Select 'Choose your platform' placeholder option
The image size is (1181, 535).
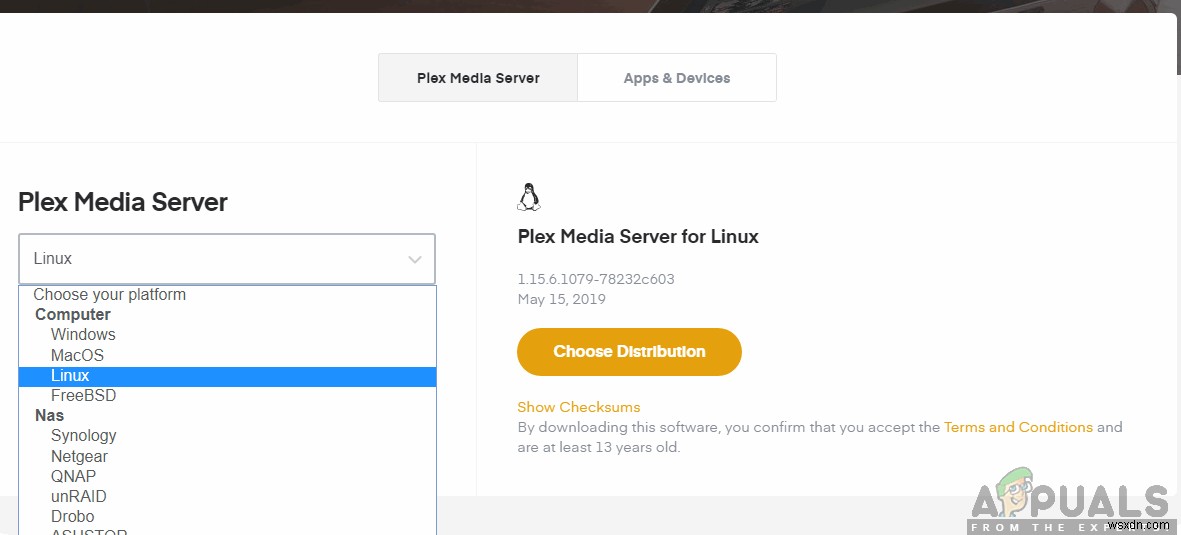pyautogui.click(x=227, y=295)
